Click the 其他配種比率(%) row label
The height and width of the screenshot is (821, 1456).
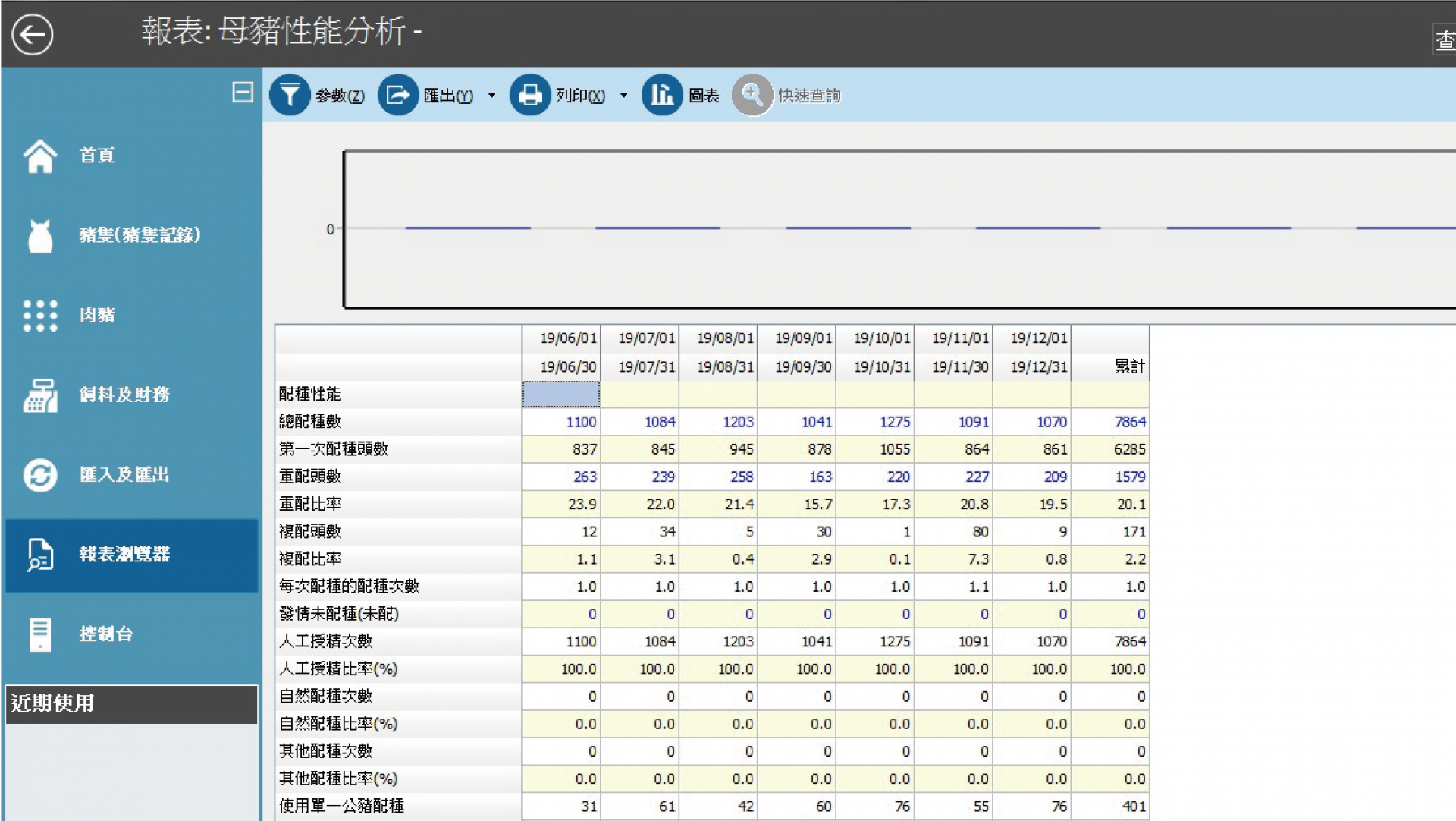[338, 779]
